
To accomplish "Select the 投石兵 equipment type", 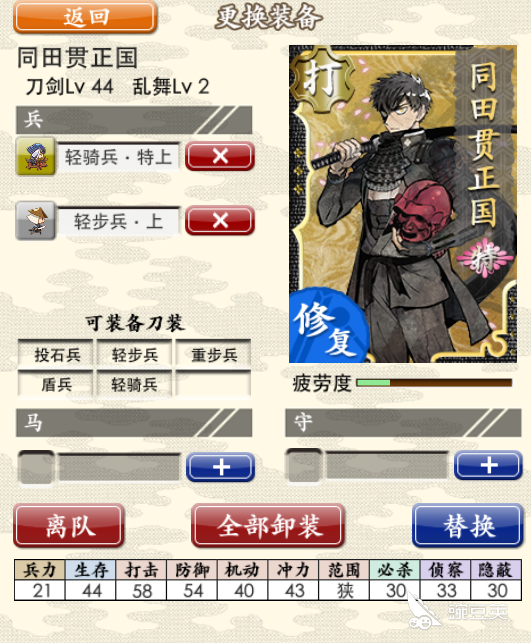I will point(56,354).
